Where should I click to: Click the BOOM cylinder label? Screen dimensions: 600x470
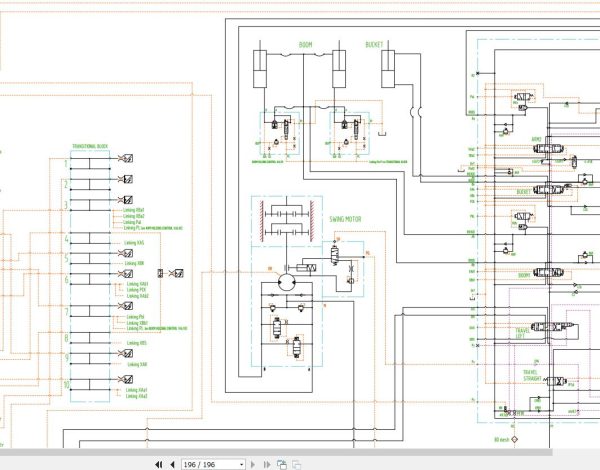305,45
